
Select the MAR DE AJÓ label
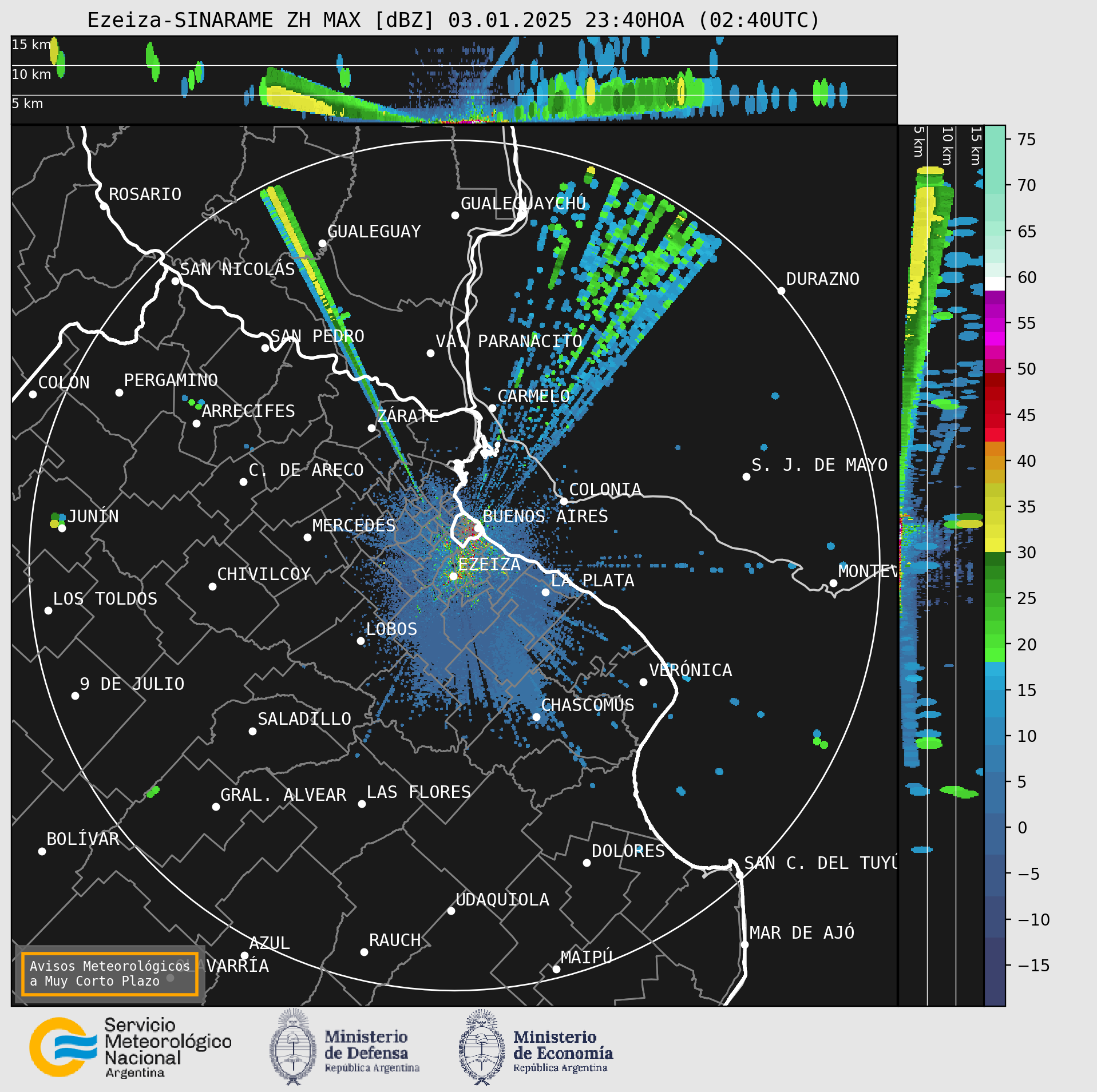[802, 932]
